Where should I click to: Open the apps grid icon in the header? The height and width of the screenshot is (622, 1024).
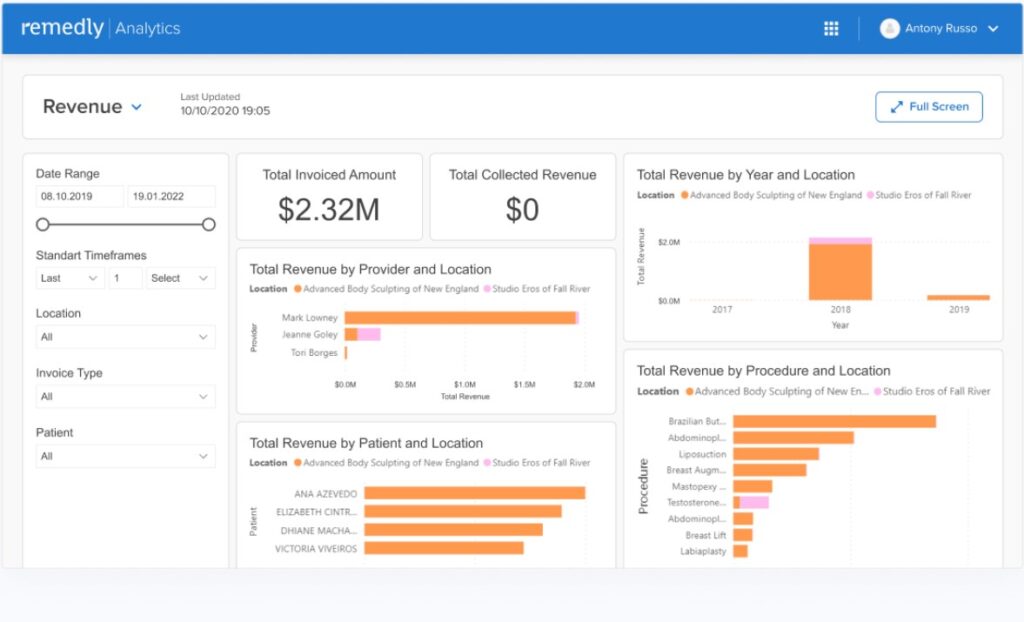coord(830,28)
